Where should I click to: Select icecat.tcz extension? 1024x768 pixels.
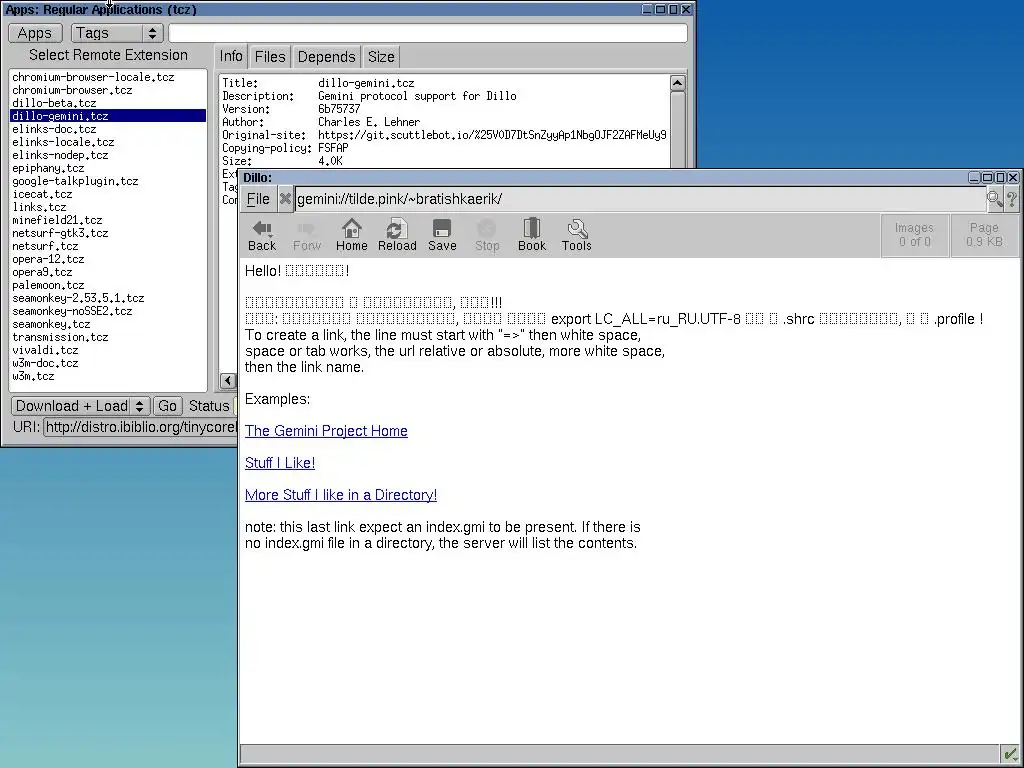[x=108, y=195]
